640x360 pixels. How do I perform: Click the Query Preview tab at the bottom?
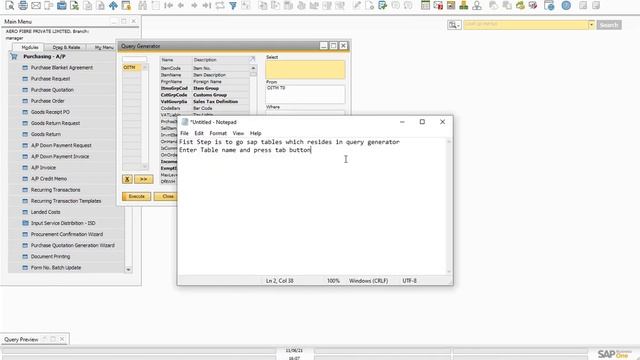21,340
